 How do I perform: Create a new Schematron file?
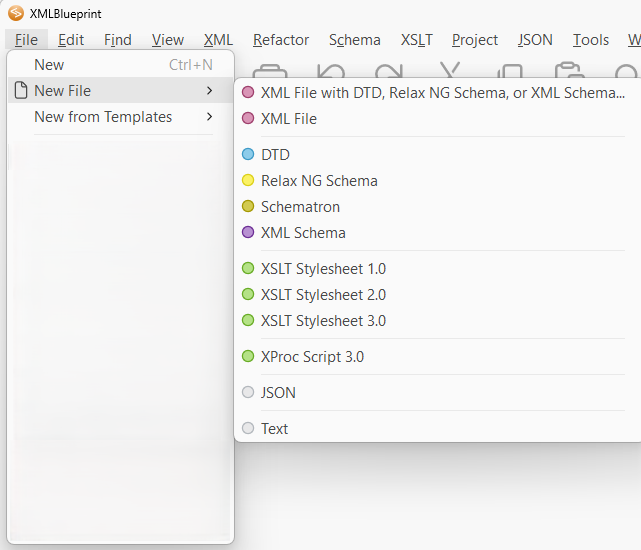(x=300, y=207)
